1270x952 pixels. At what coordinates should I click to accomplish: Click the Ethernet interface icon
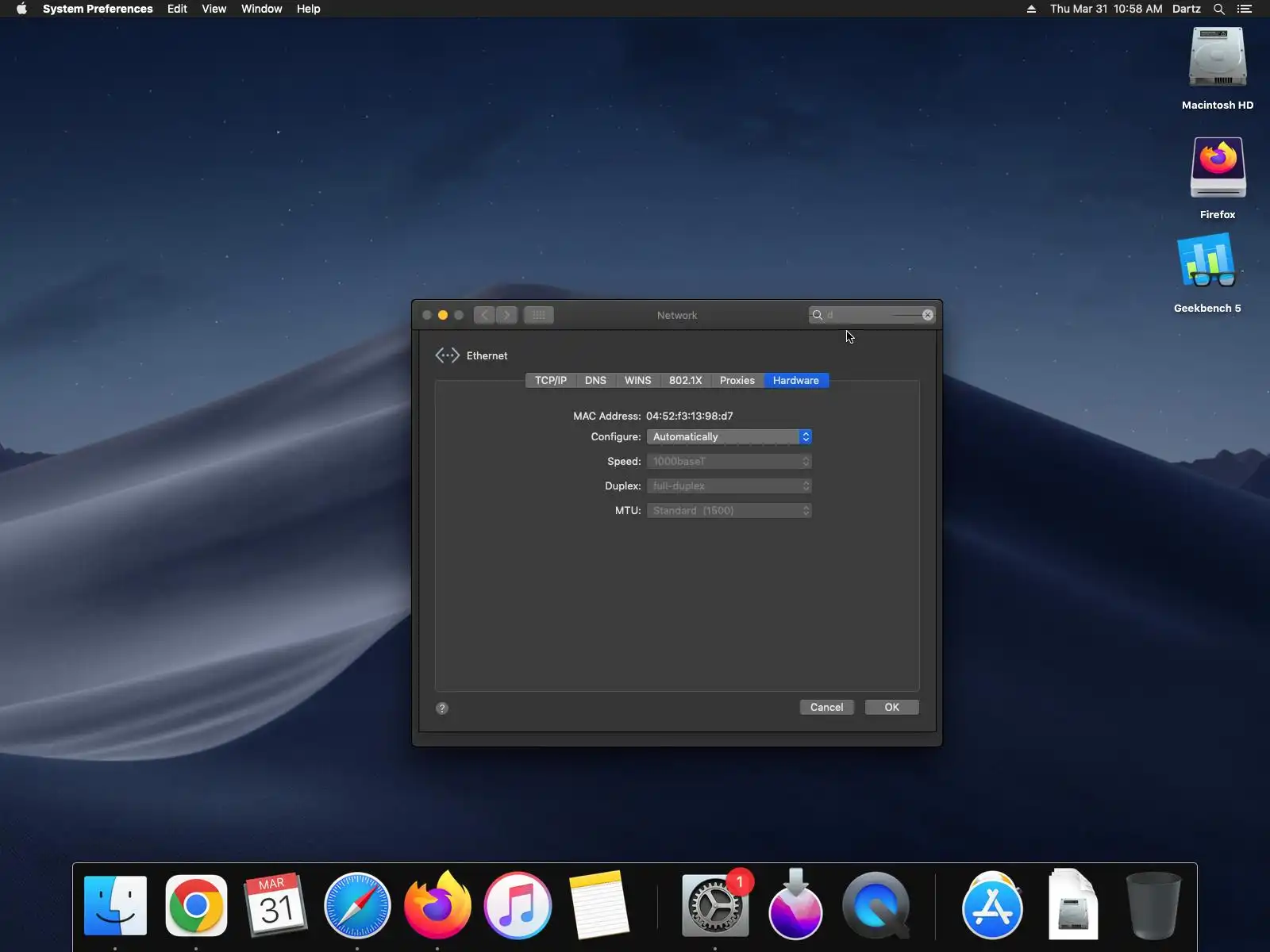(448, 355)
